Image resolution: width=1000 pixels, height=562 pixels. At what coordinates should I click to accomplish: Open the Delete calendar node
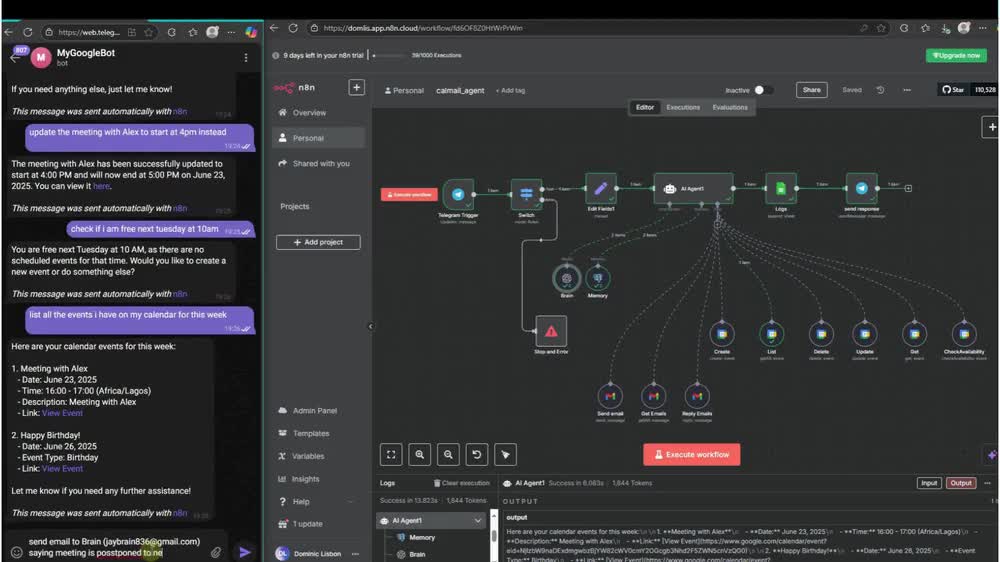[x=821, y=334]
